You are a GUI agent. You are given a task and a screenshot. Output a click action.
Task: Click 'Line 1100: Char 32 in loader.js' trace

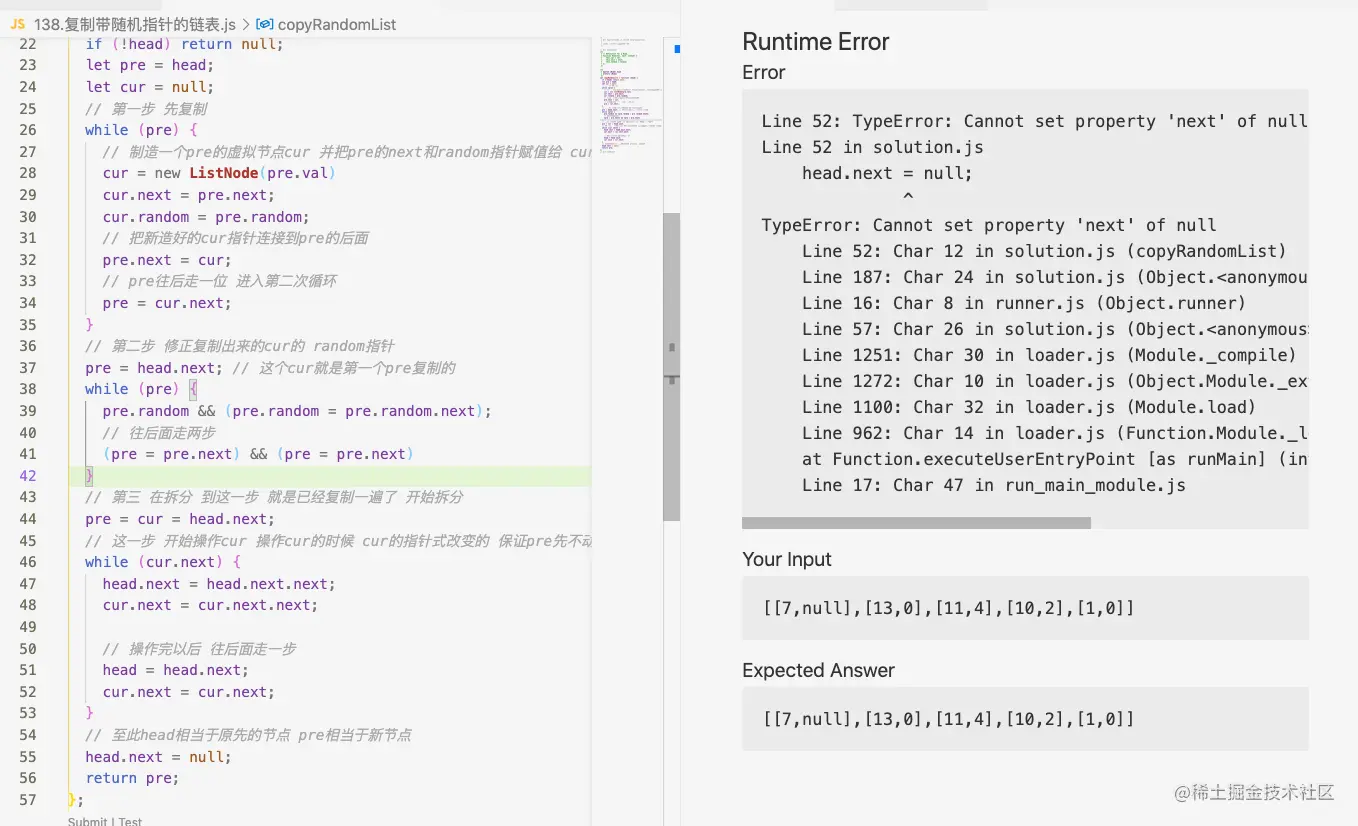pyautogui.click(x=1029, y=407)
